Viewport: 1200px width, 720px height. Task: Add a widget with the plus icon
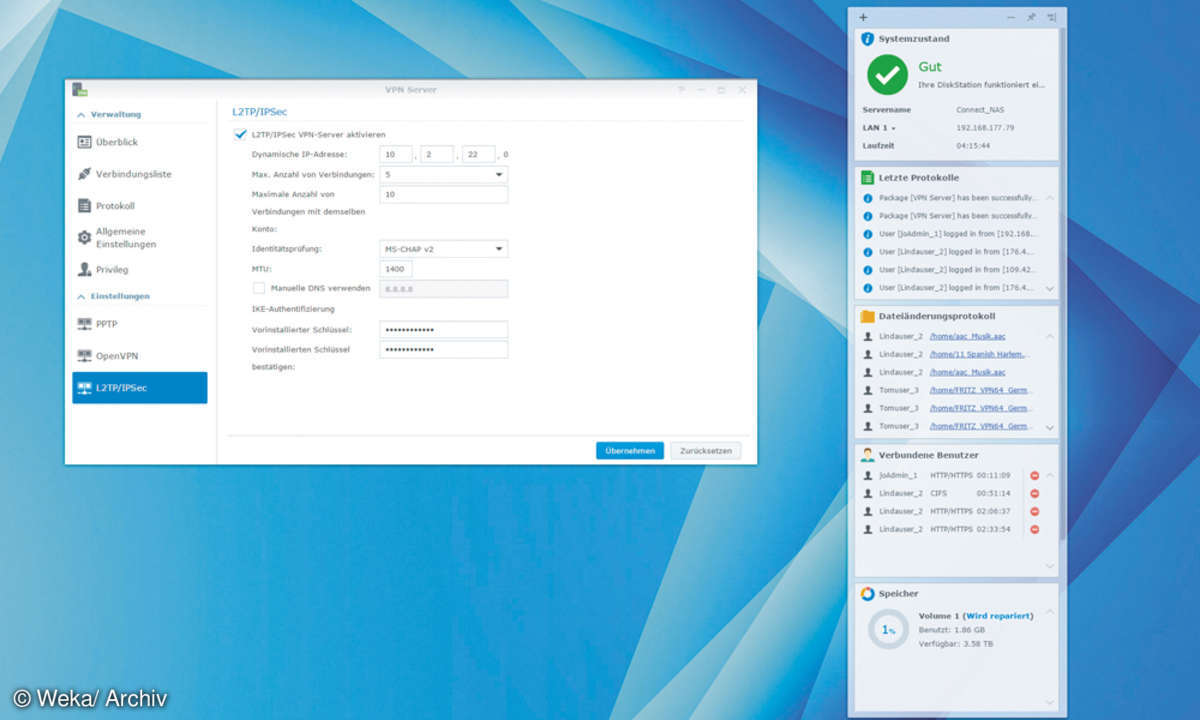click(x=863, y=17)
